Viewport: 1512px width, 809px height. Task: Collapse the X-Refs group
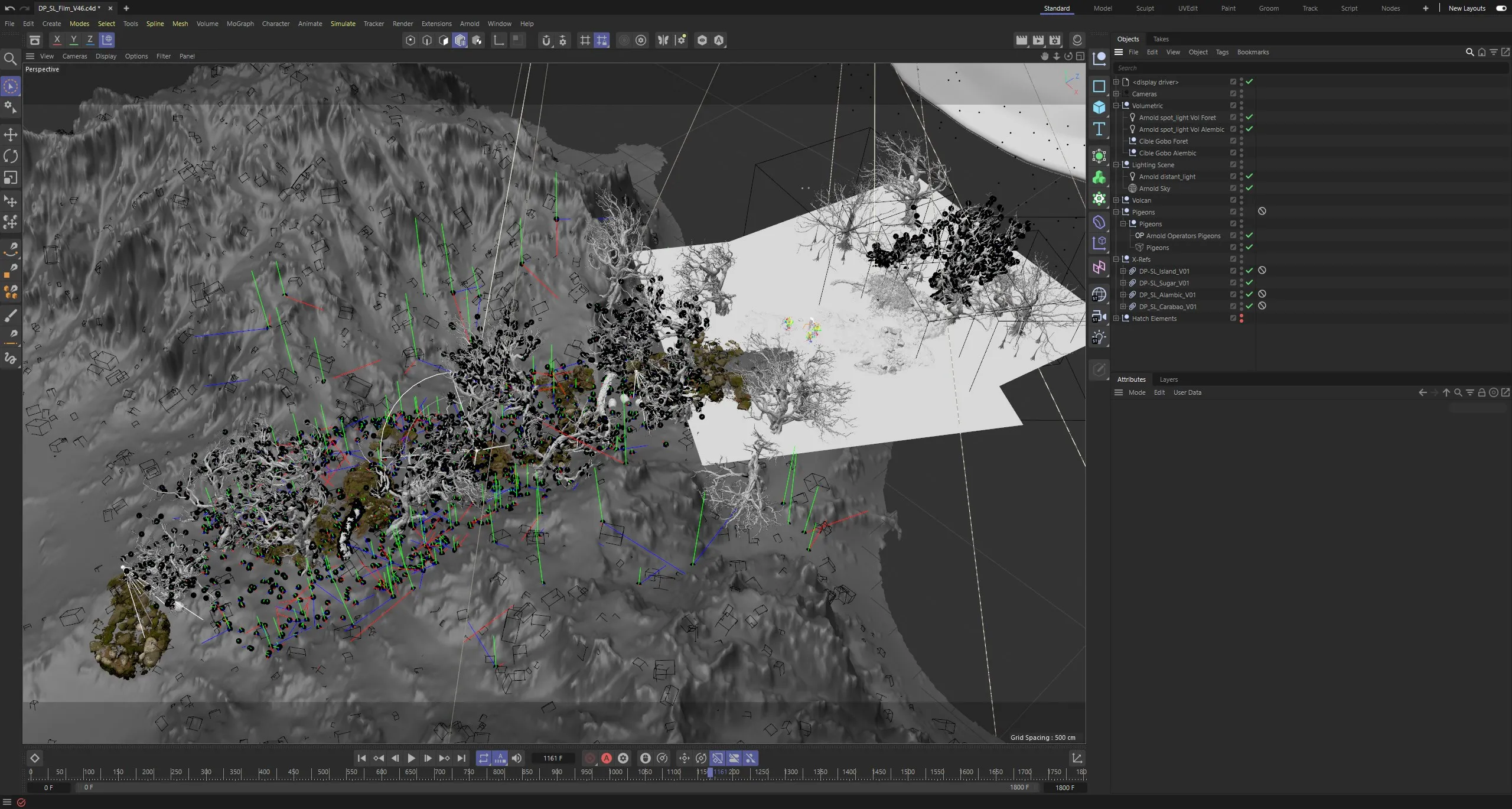pyautogui.click(x=1116, y=259)
